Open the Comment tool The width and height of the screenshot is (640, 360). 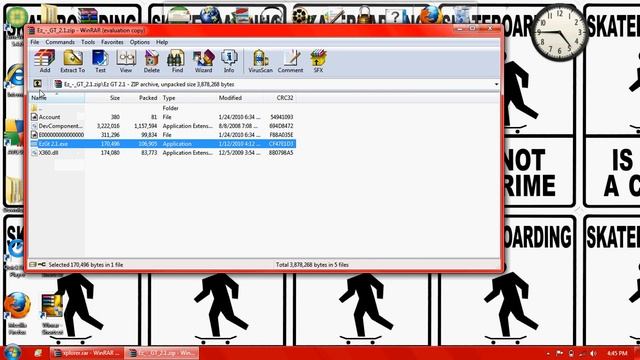point(290,61)
